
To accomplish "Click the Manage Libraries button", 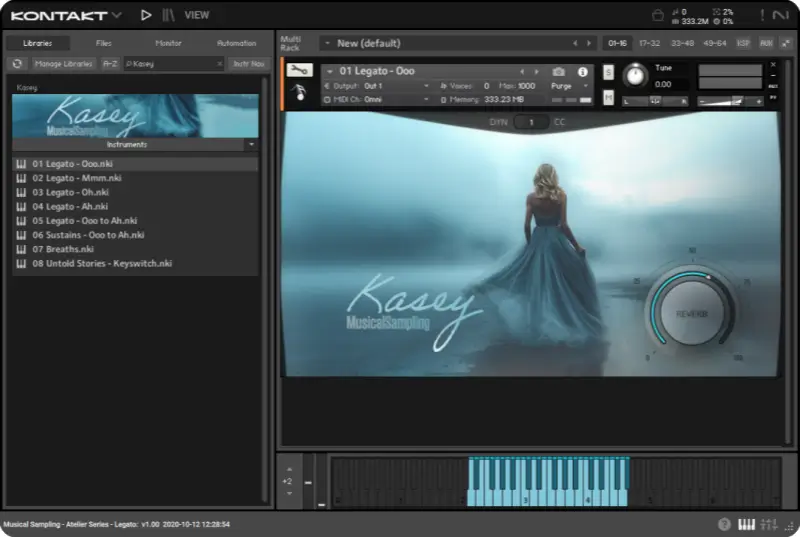I will tap(63, 63).
